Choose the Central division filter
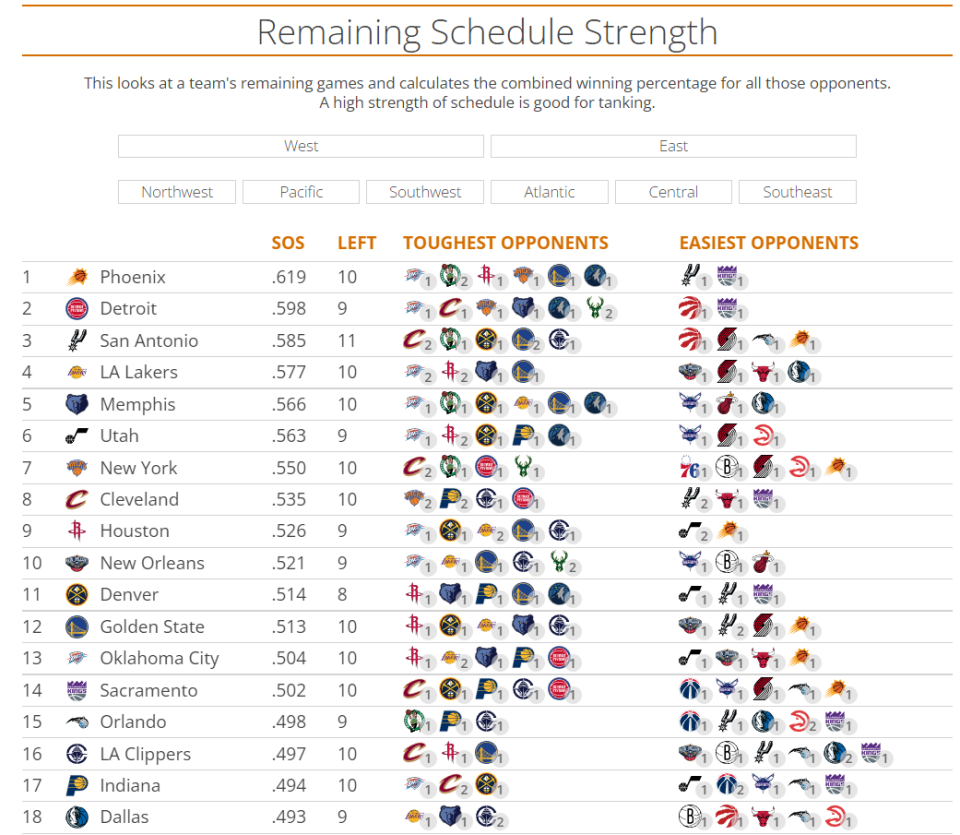The height and width of the screenshot is (835, 960). 673,192
